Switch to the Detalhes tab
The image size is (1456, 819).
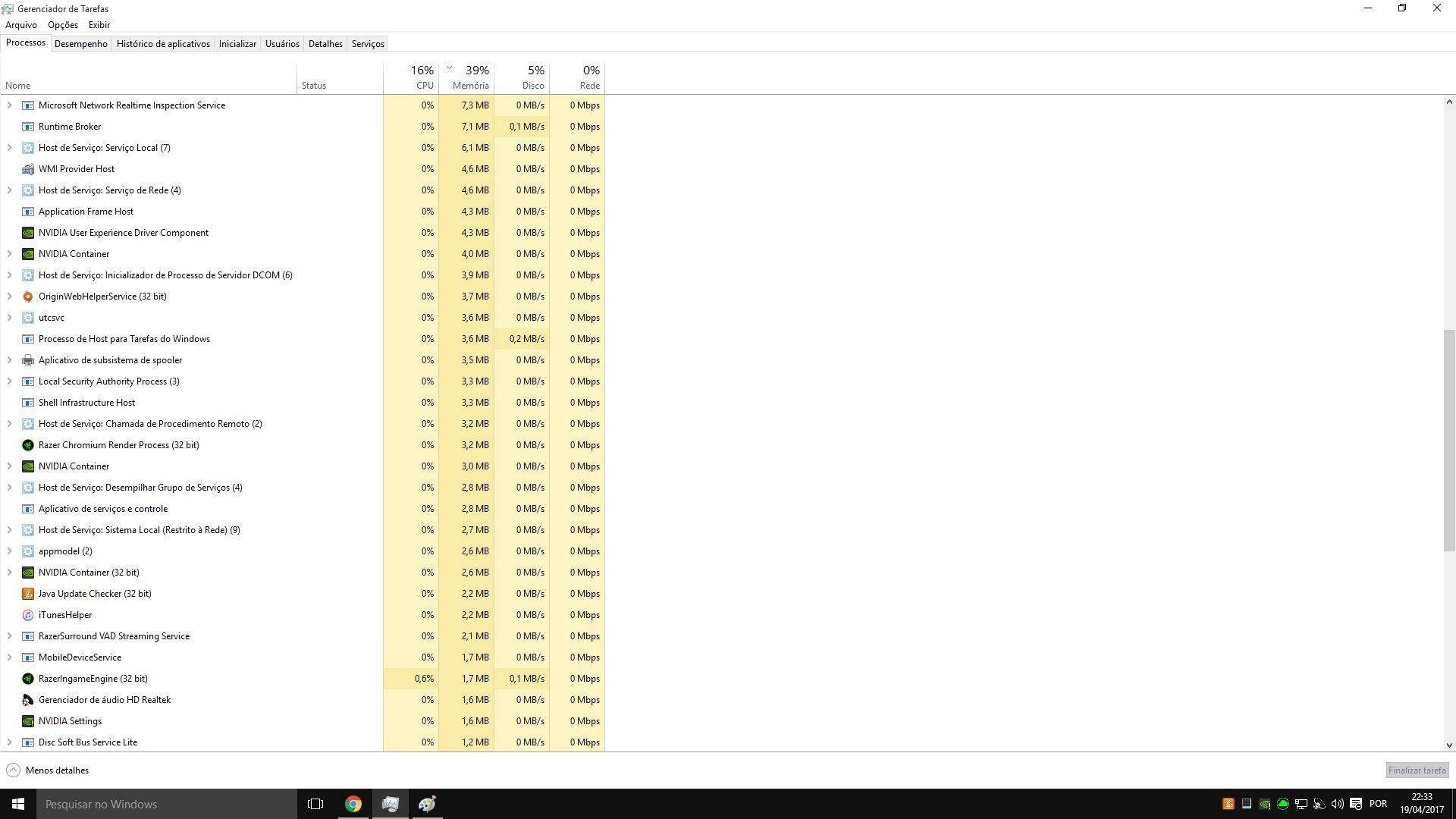(325, 44)
